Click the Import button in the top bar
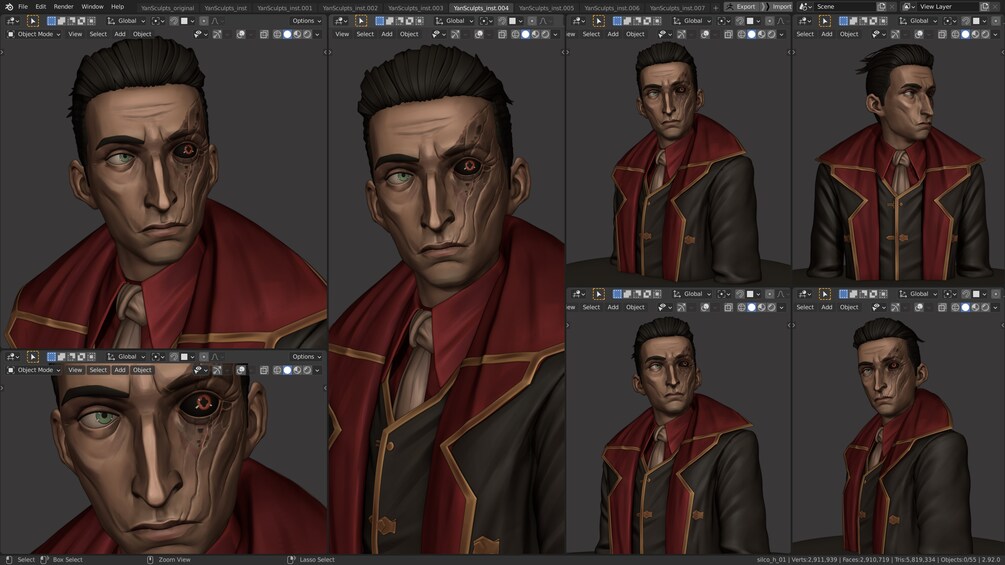The image size is (1005, 565). [778, 6]
